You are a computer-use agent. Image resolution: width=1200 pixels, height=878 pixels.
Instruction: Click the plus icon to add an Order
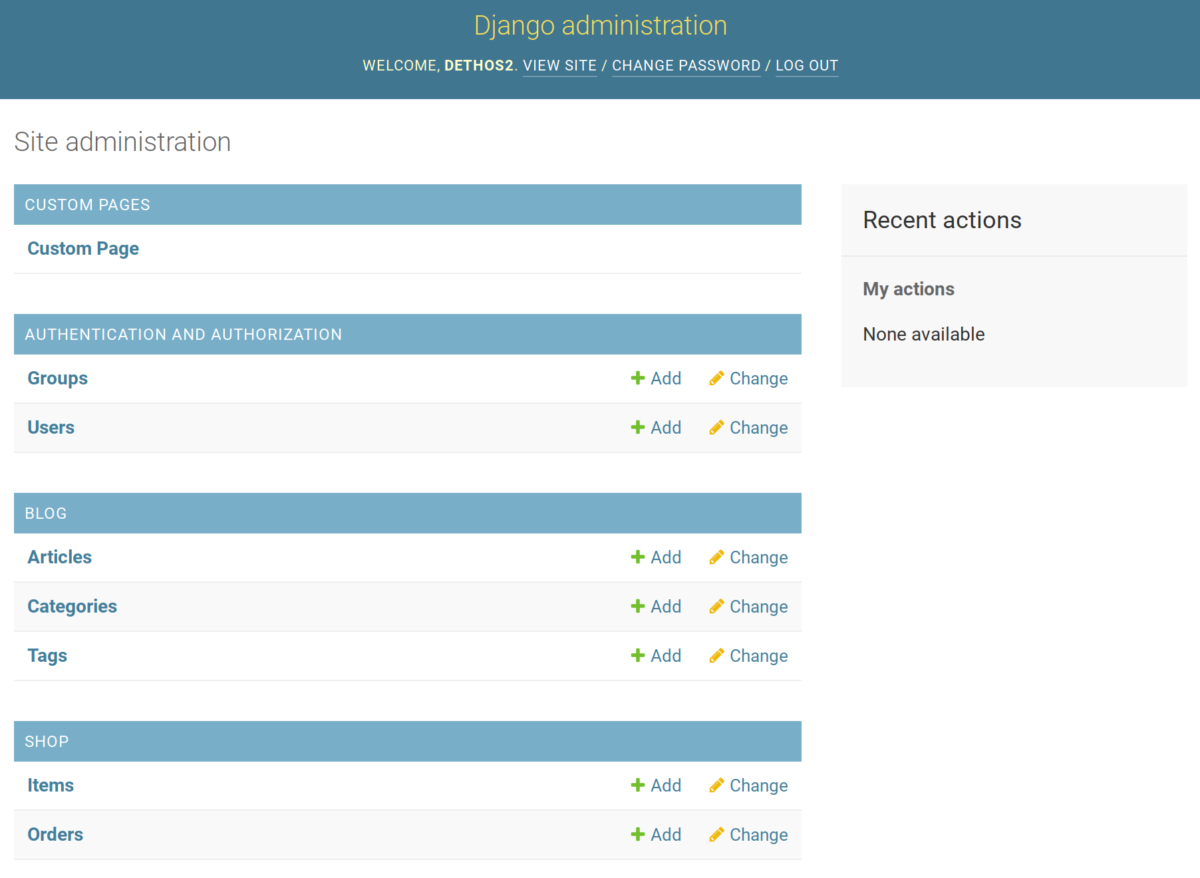coord(636,834)
